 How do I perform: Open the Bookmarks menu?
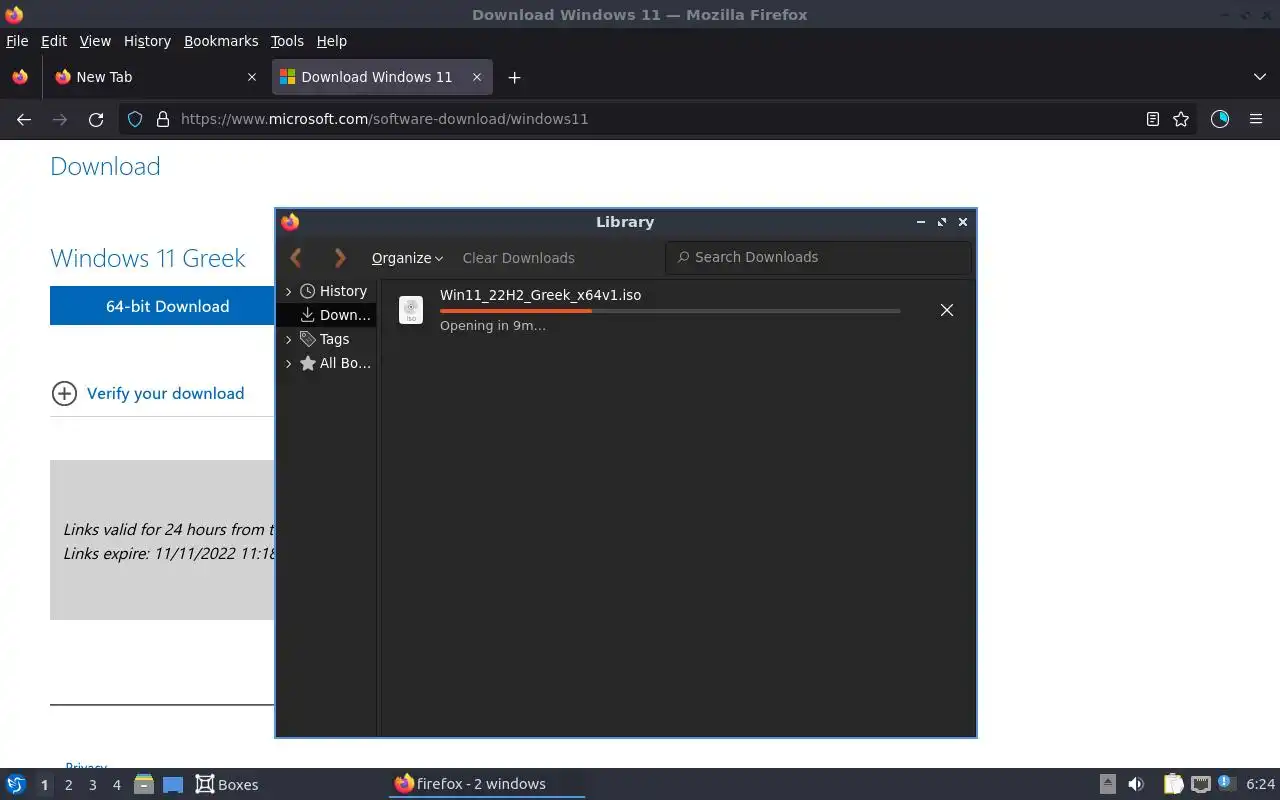(x=221, y=41)
